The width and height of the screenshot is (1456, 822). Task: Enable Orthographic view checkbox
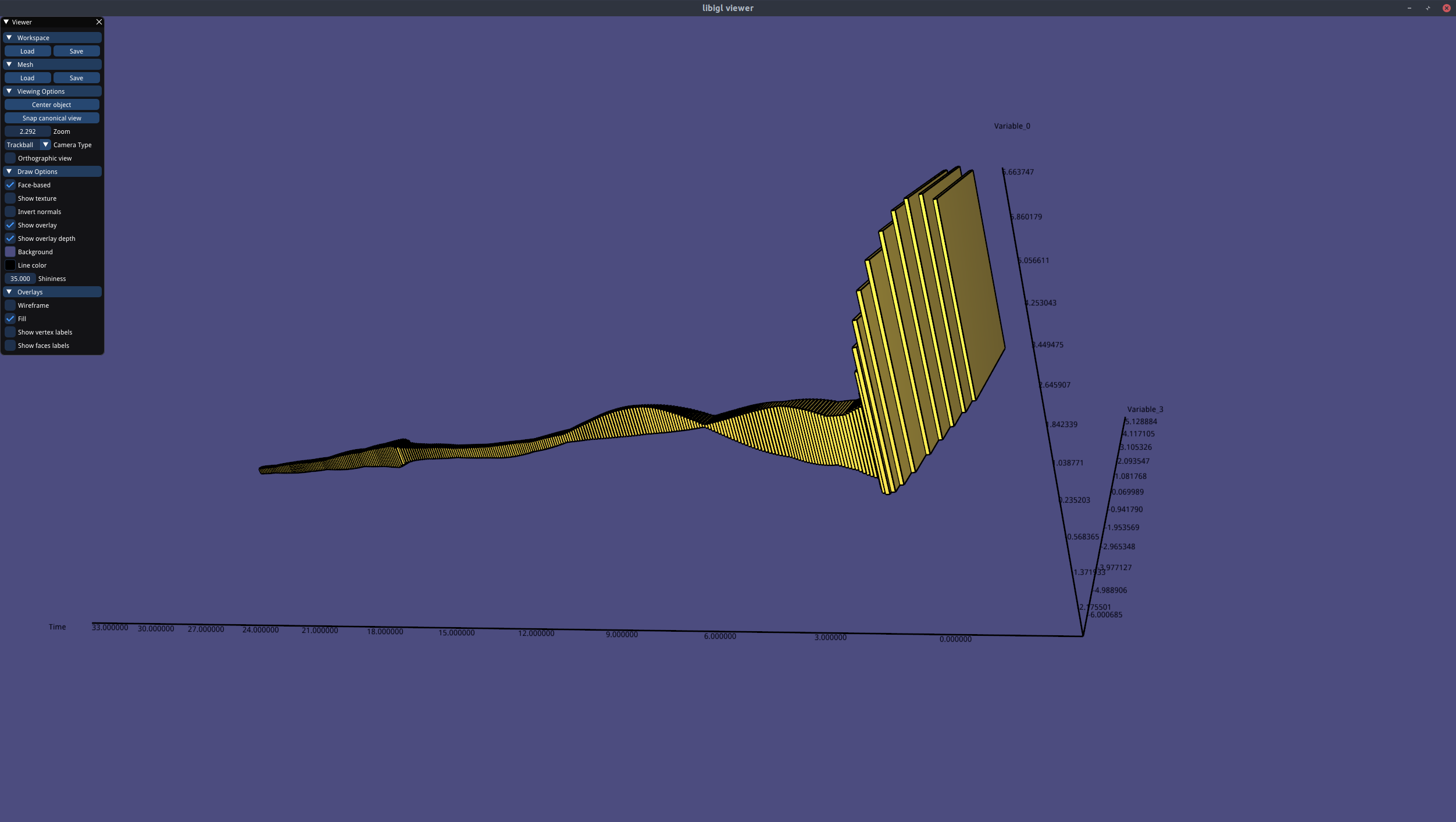10,158
